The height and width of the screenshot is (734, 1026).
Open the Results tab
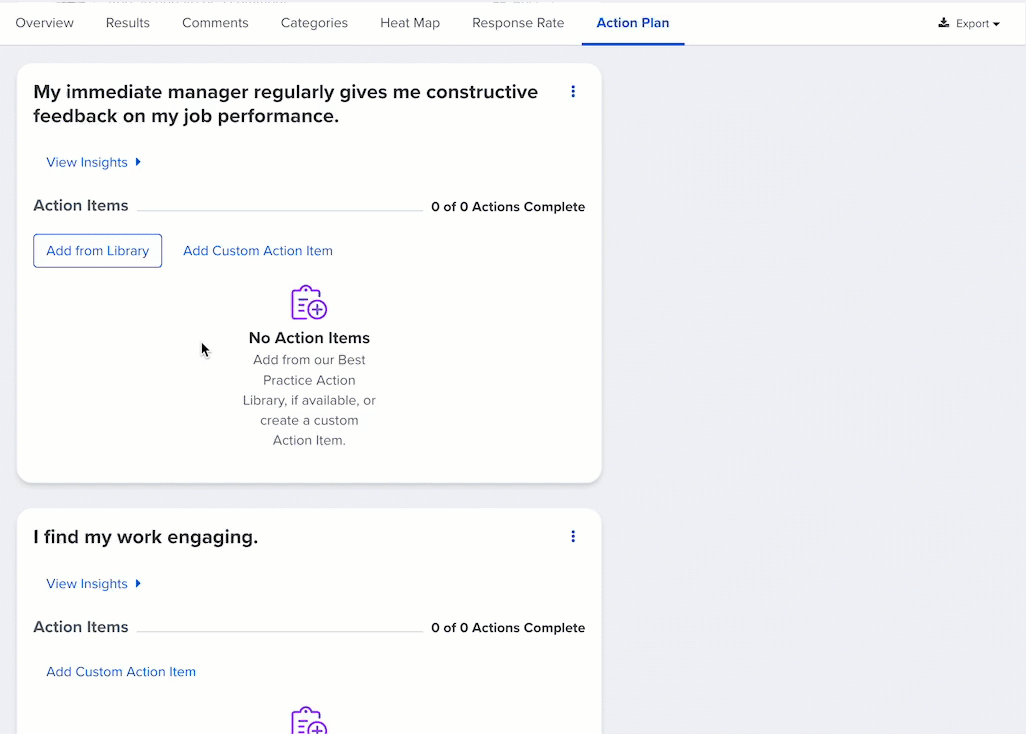pyautogui.click(x=128, y=23)
